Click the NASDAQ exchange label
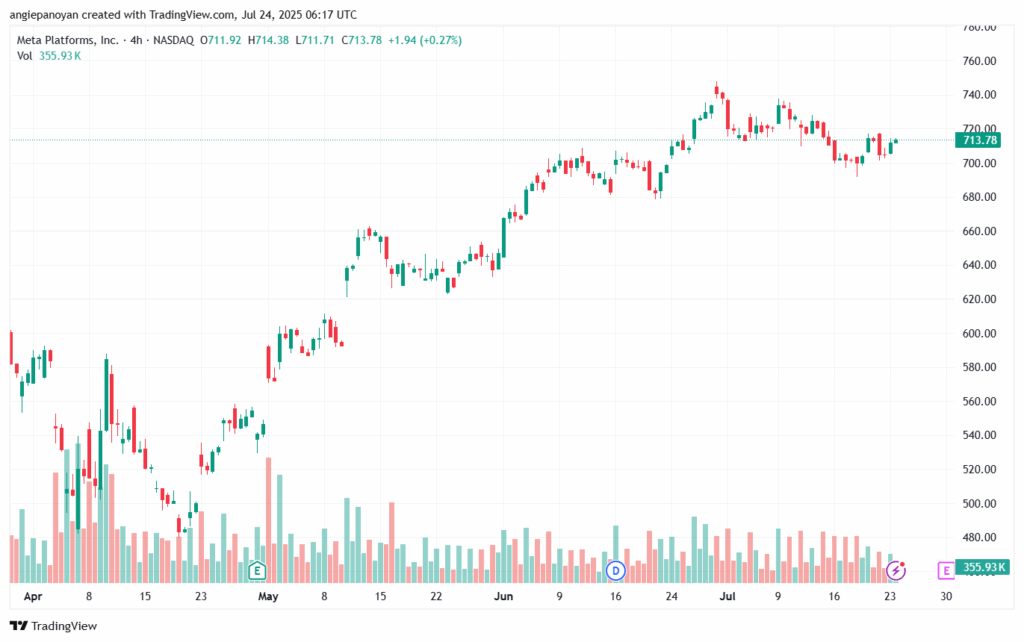The height and width of the screenshot is (642, 1024). (173, 40)
